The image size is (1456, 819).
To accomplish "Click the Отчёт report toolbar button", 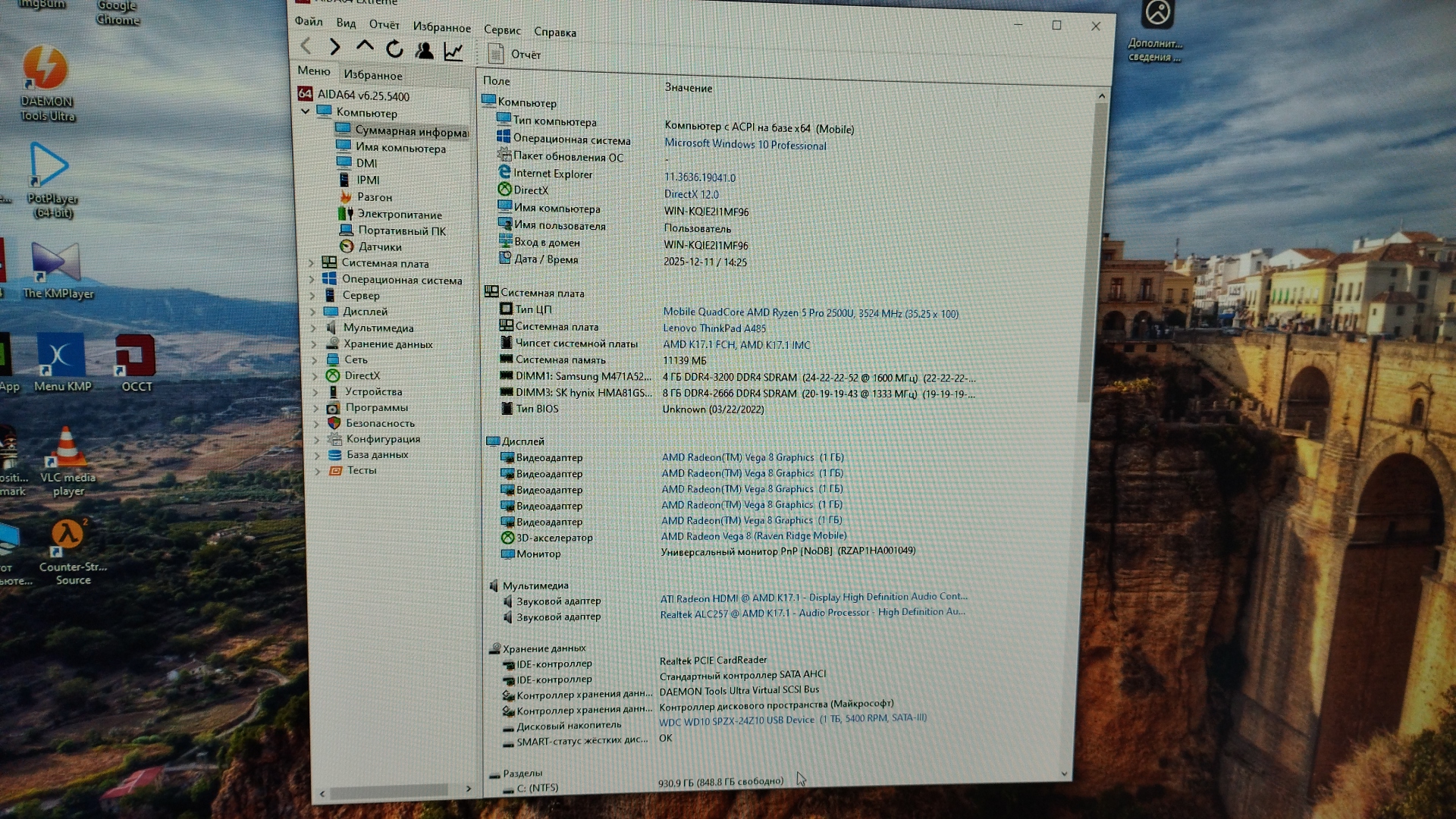I will [x=516, y=55].
